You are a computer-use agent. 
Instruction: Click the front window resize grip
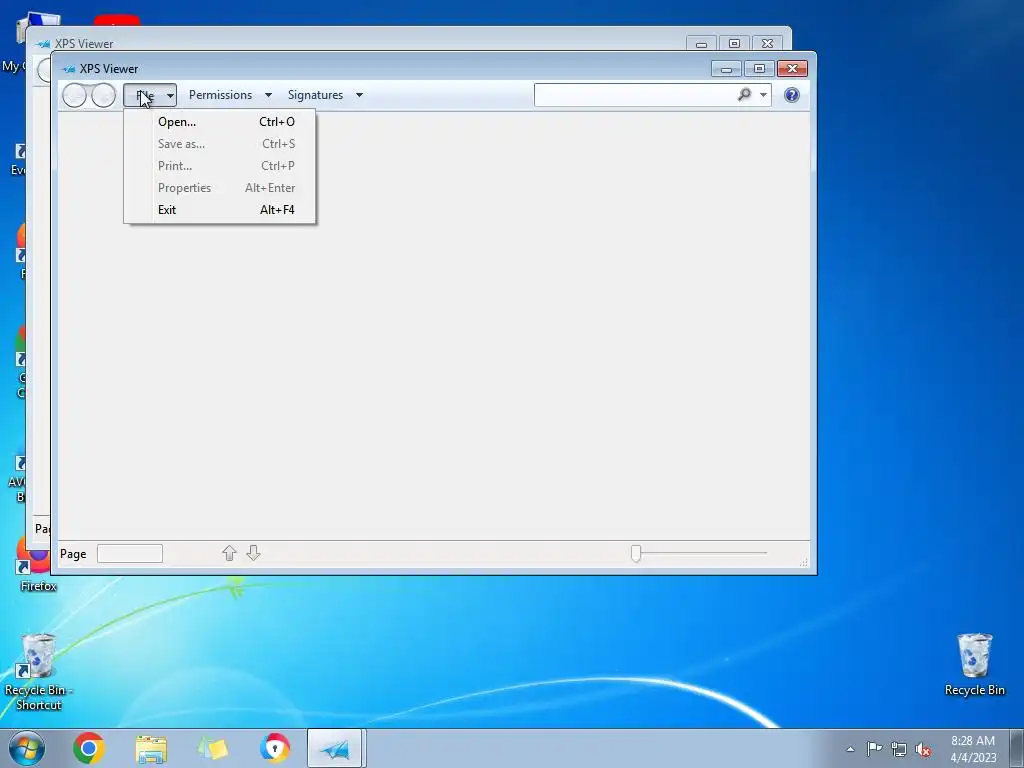pos(803,562)
